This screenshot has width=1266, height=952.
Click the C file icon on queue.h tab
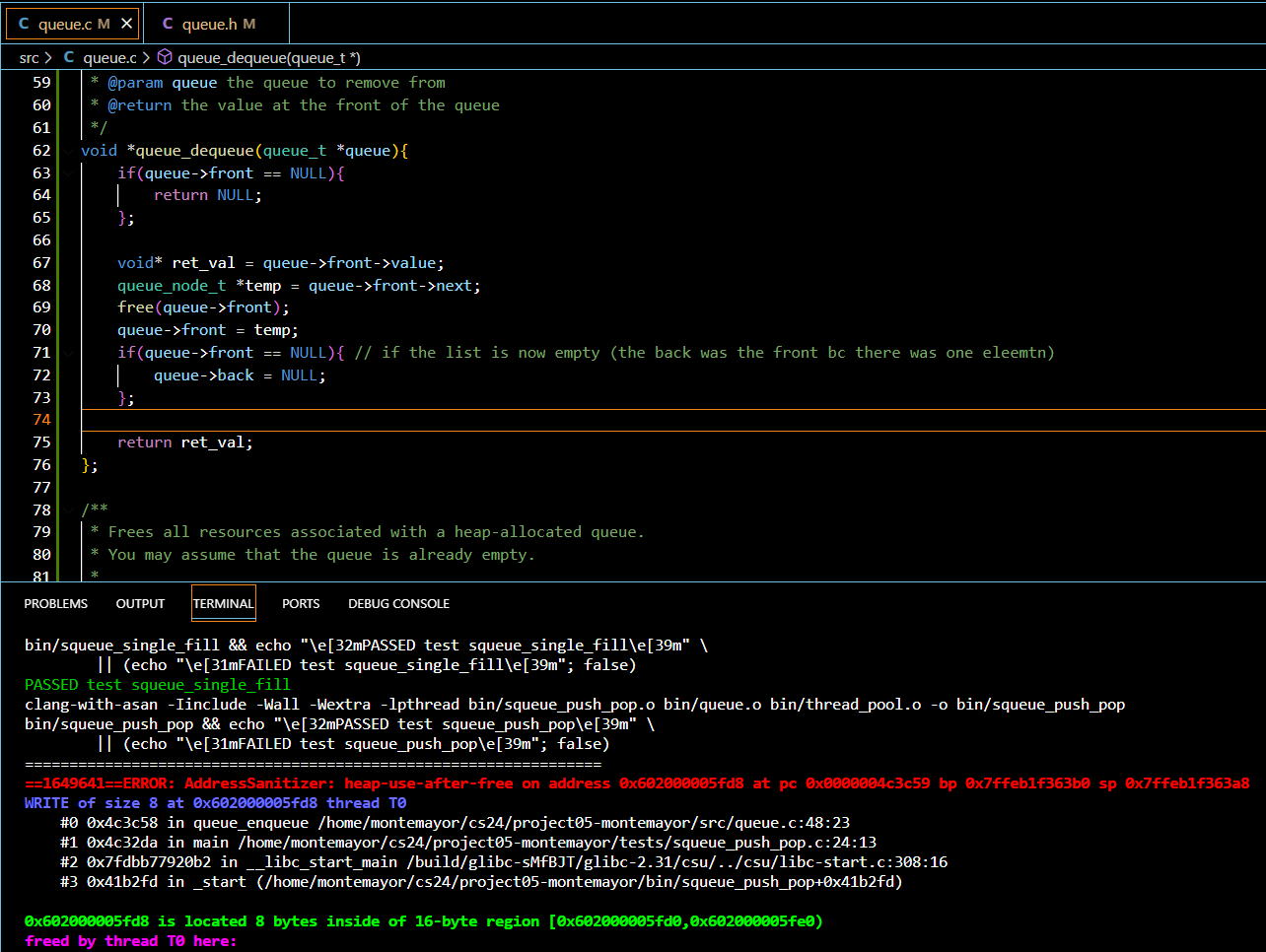point(168,24)
